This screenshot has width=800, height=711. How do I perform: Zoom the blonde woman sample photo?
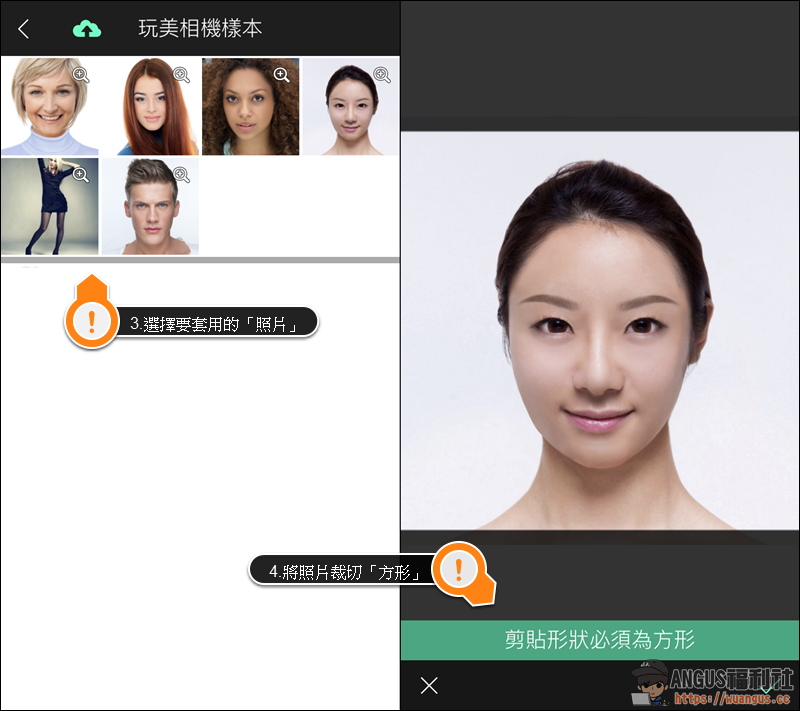81,74
